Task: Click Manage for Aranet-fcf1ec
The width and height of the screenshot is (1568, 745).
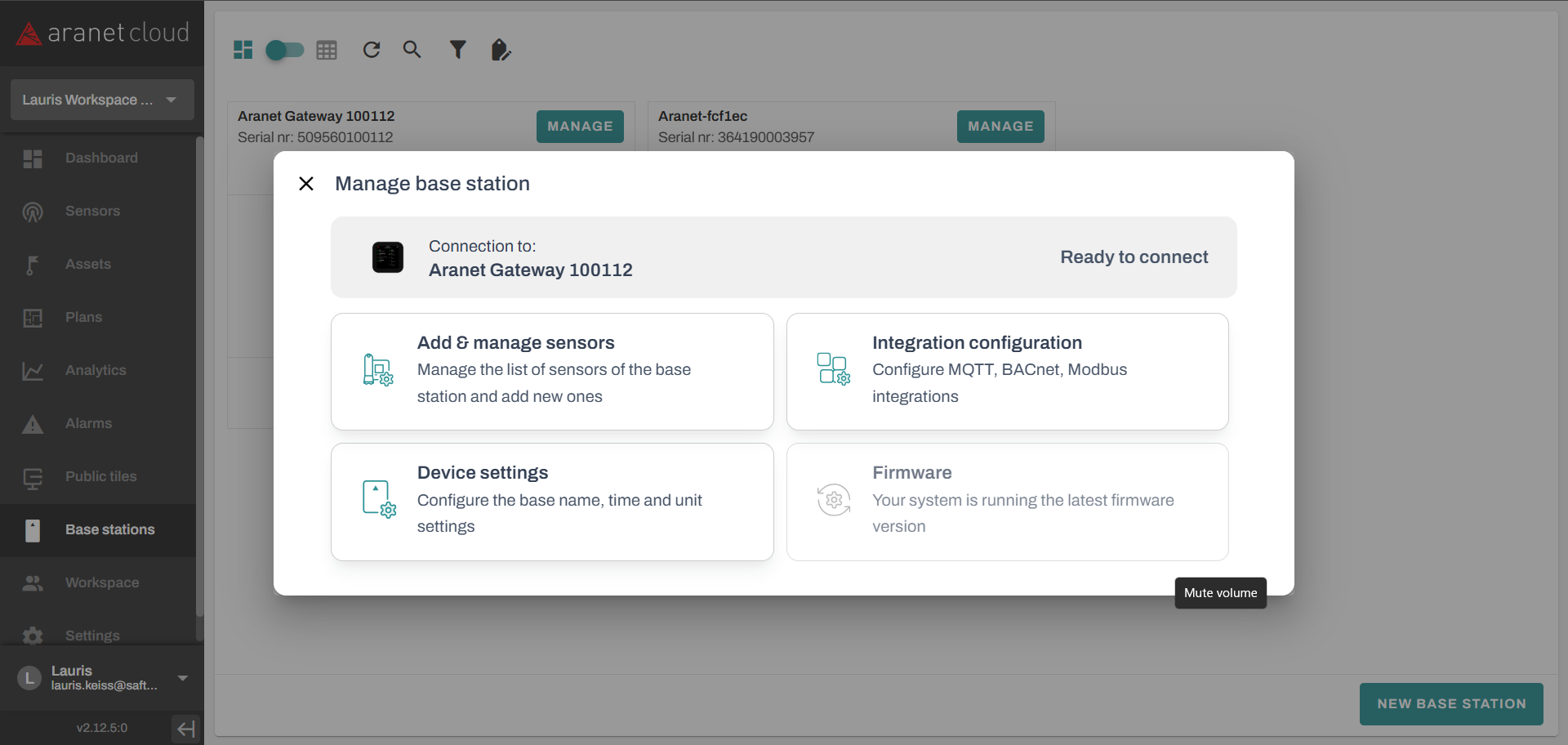Action: coord(1000,127)
